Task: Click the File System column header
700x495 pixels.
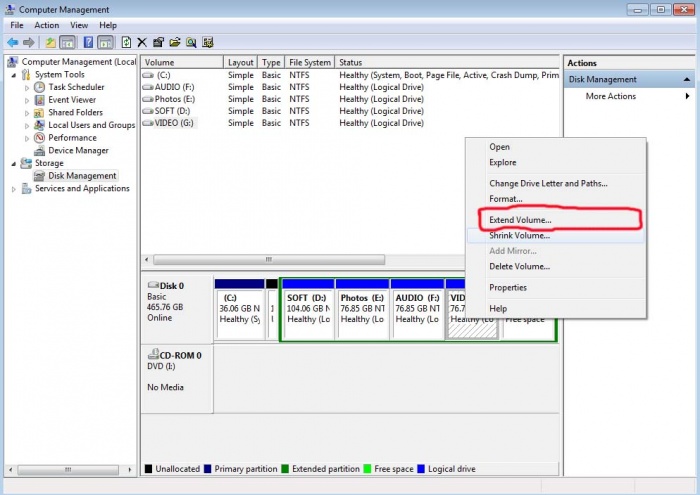Action: tap(309, 62)
